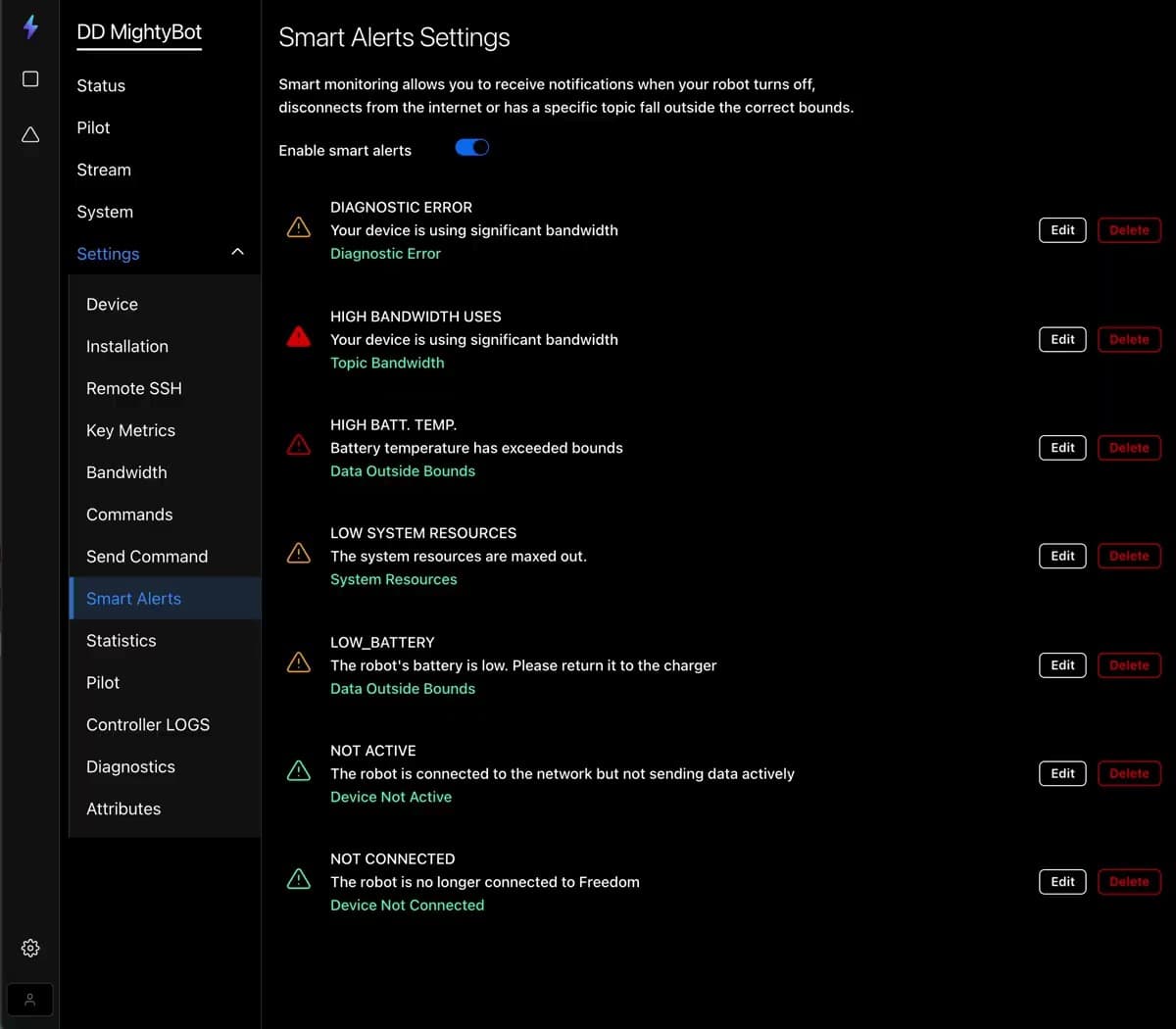The height and width of the screenshot is (1029, 1176).
Task: Edit the LOW SYSTEM RESOURCES alert
Action: click(1062, 556)
